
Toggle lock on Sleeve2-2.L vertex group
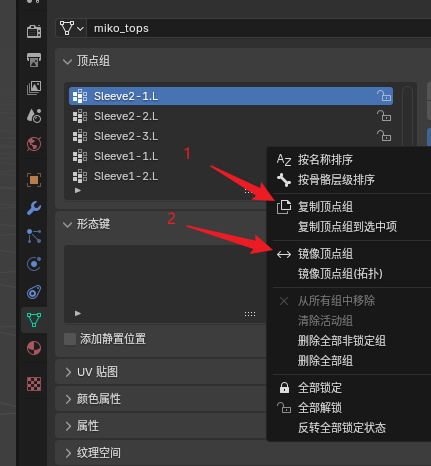384,116
